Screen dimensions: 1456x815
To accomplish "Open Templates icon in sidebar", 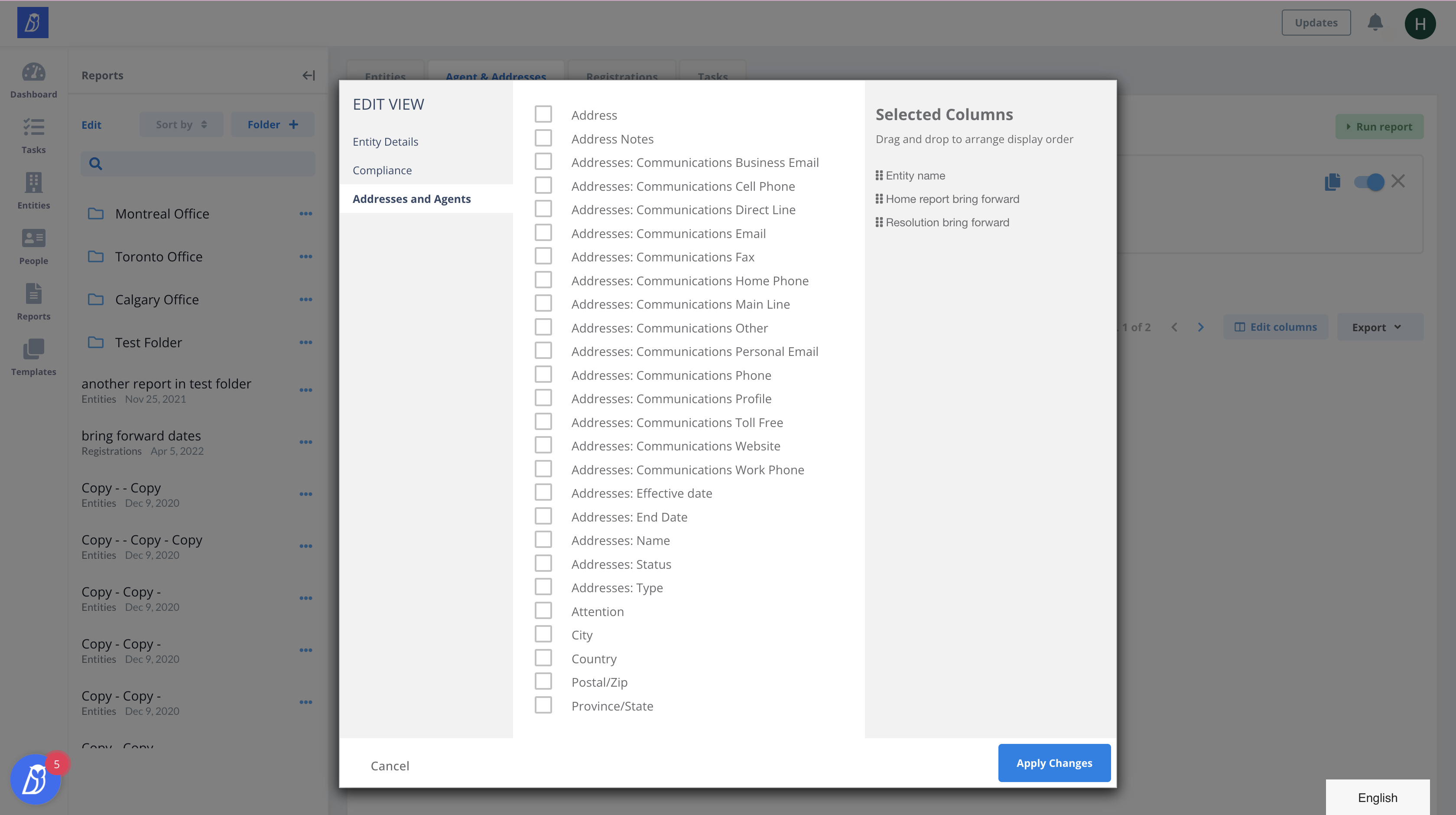I will point(33,349).
